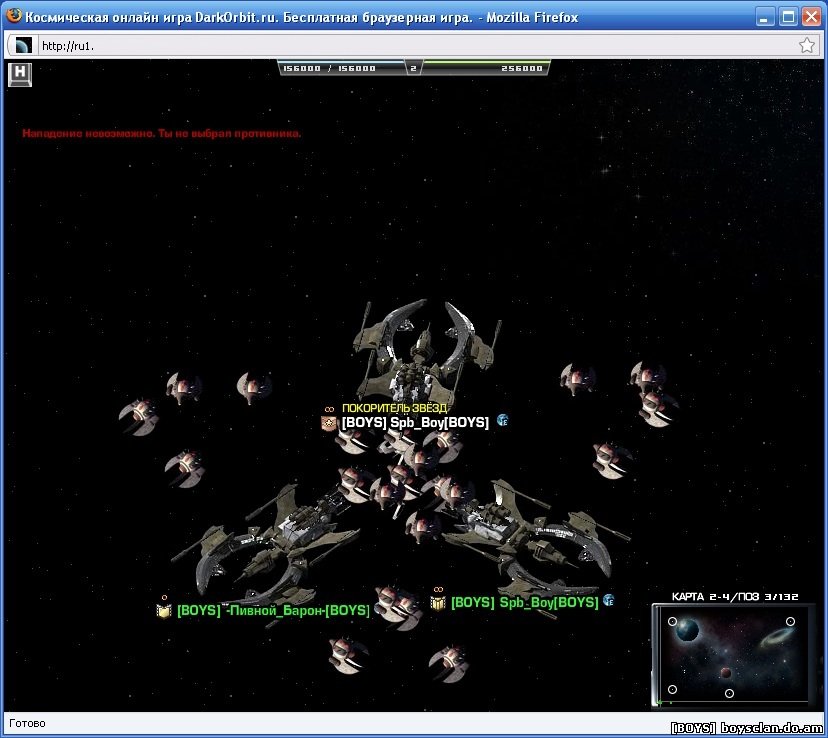
Task: Click top-left jump gate on minimap
Action: (x=672, y=621)
